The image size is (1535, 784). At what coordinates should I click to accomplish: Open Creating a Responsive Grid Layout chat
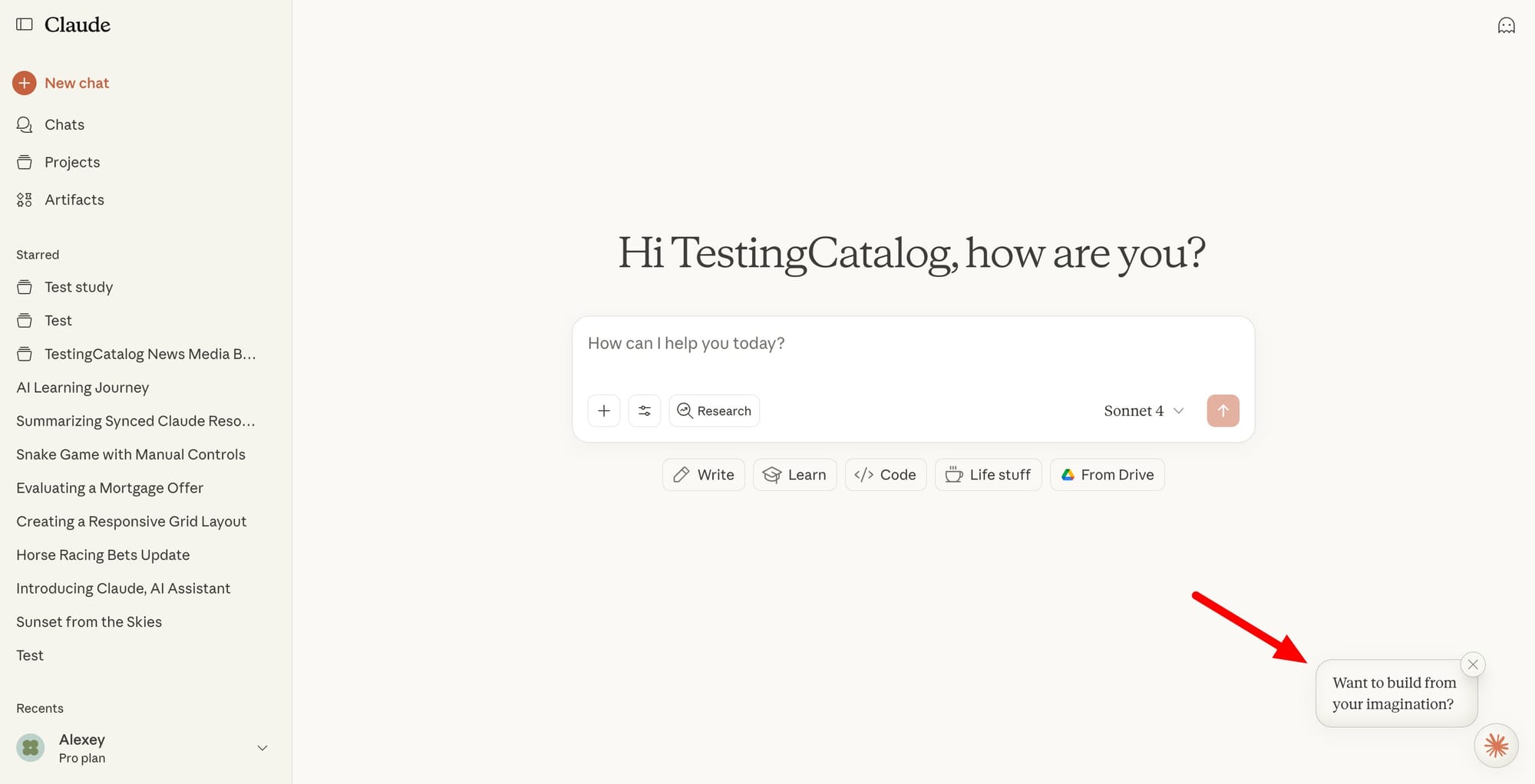[131, 522]
